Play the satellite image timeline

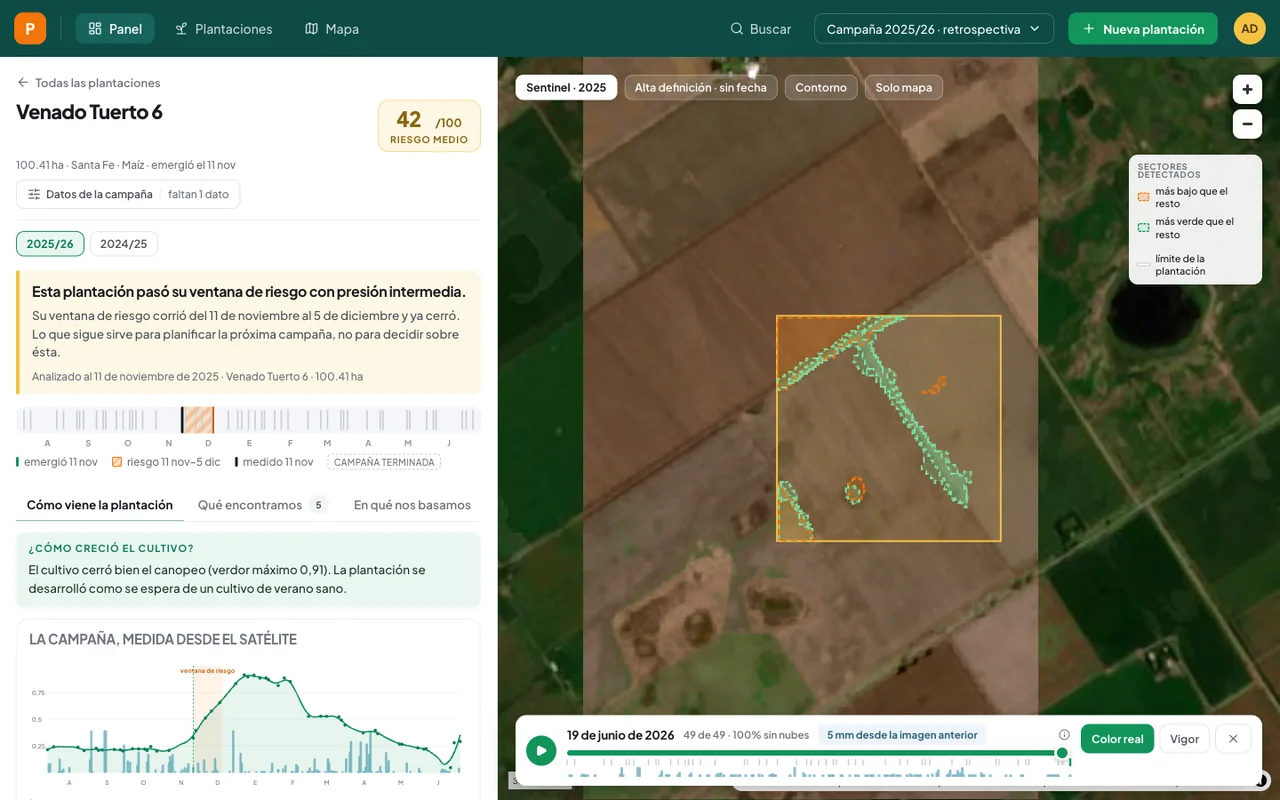(x=541, y=750)
